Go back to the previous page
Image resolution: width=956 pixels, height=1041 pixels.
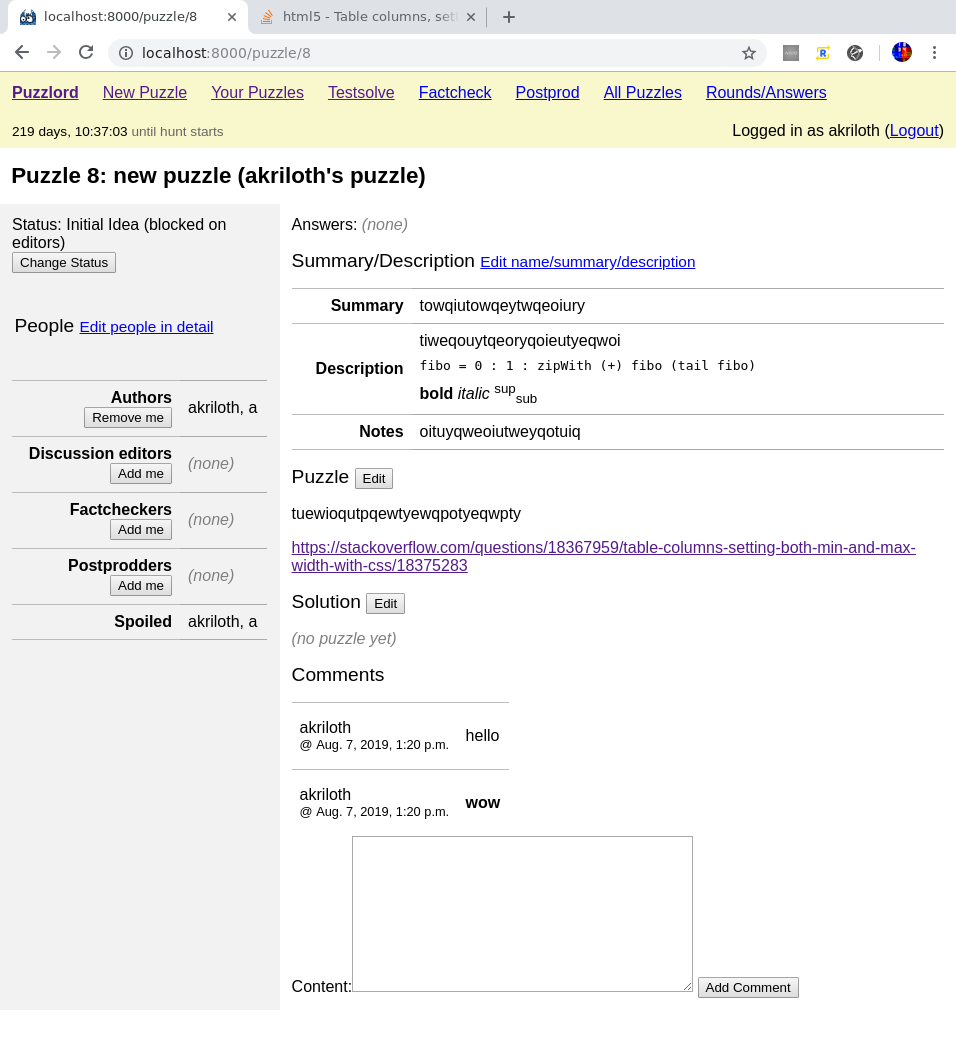[x=22, y=52]
